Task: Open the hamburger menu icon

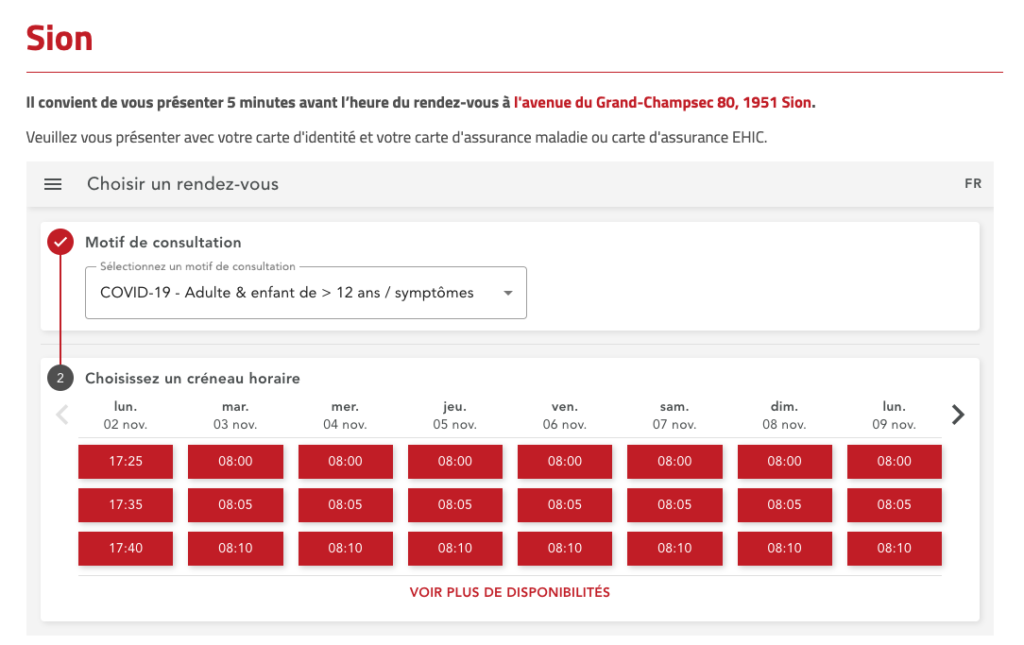Action: (x=53, y=184)
